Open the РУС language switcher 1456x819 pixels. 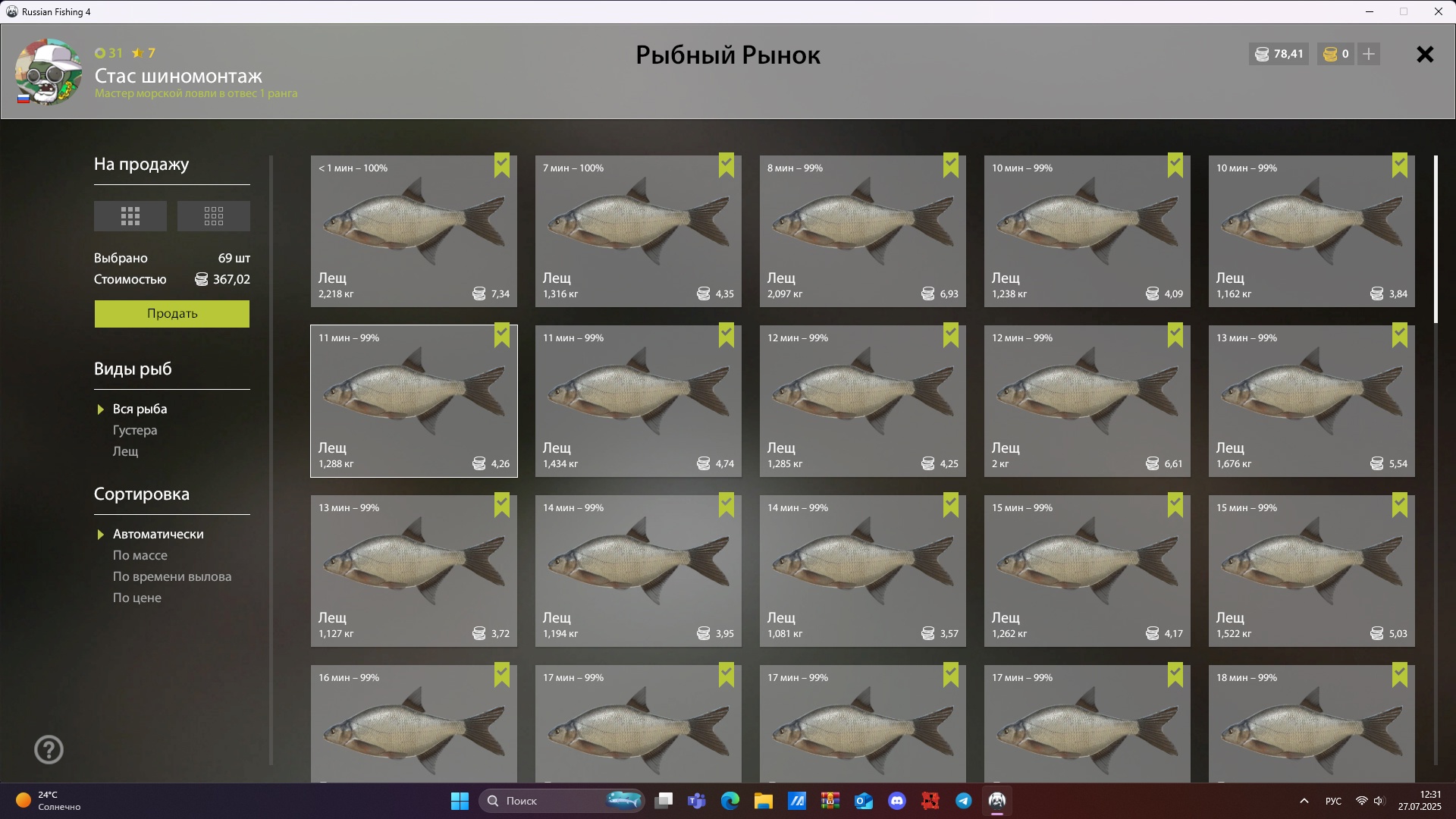coord(1333,801)
